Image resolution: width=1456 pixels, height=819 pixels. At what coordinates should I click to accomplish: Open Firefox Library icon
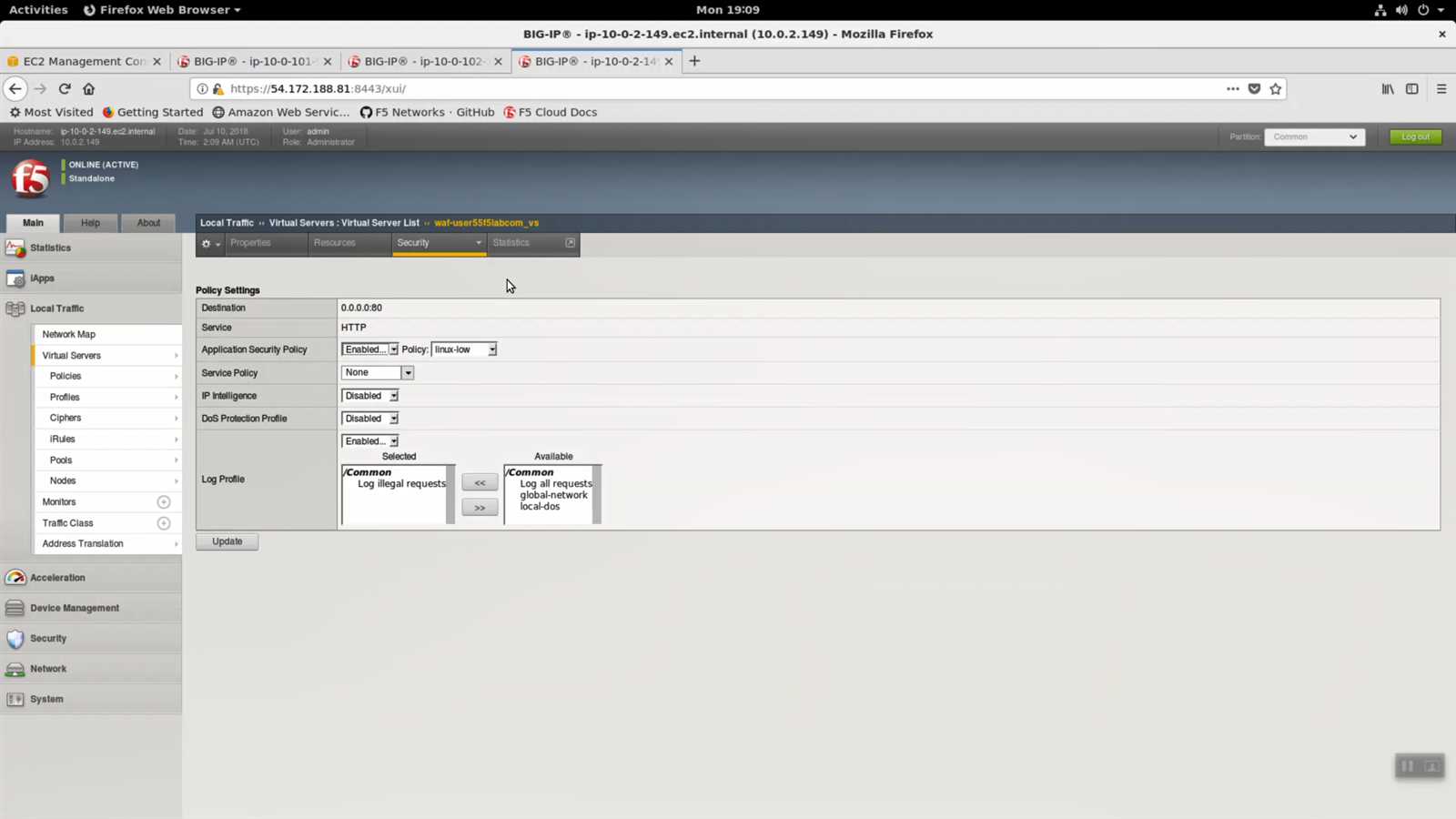pyautogui.click(x=1388, y=88)
